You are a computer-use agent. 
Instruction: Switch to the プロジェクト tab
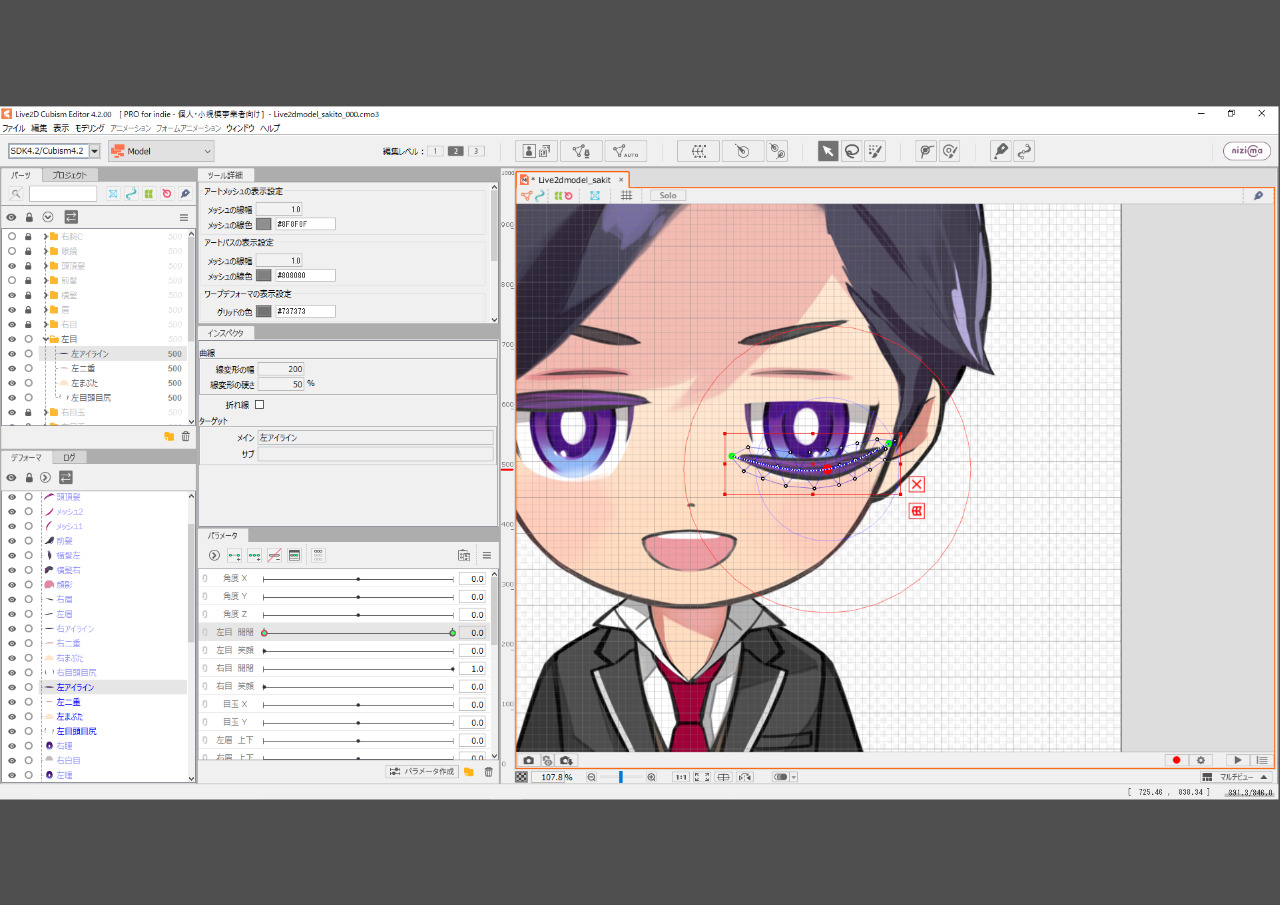pyautogui.click(x=69, y=175)
